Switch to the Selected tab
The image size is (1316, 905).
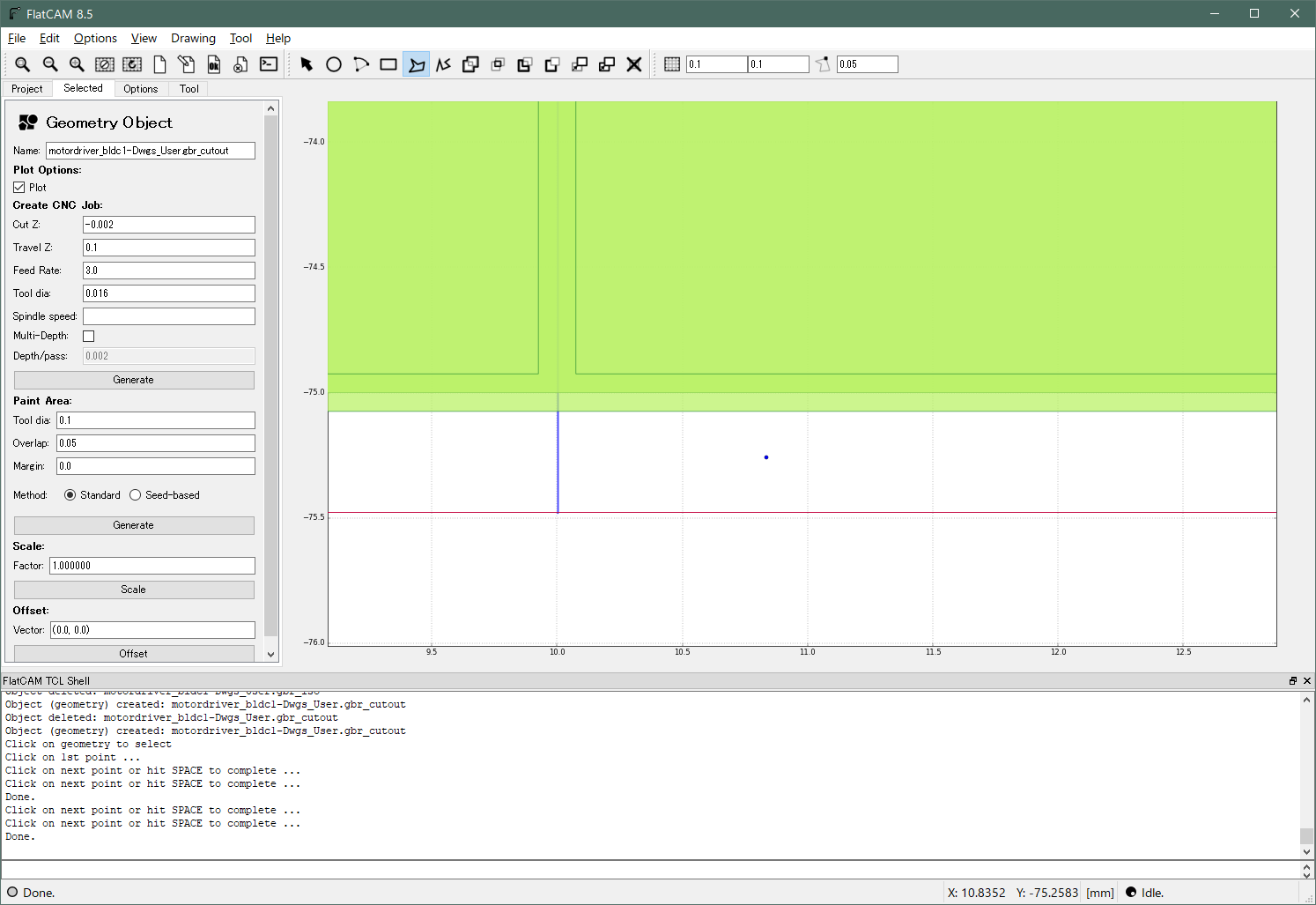83,88
